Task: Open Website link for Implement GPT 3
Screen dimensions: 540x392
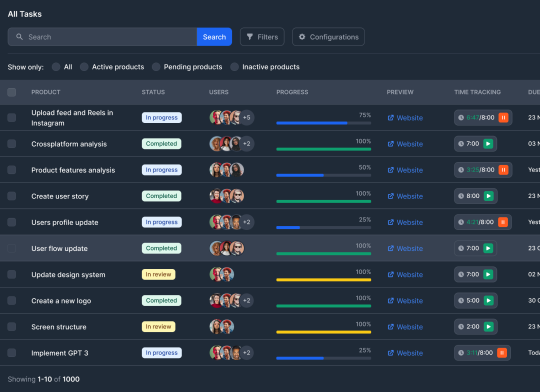Action: 405,353
